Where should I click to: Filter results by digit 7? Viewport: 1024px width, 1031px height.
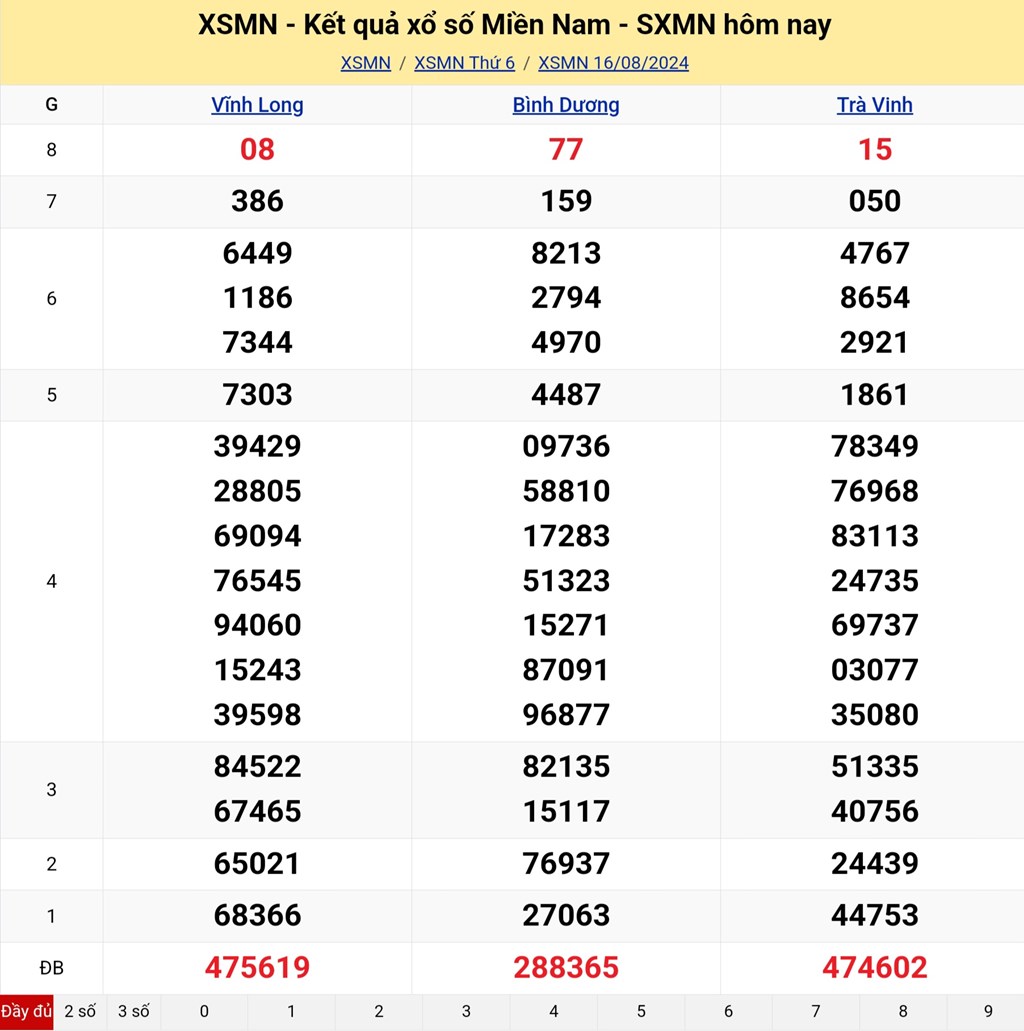click(x=816, y=1011)
